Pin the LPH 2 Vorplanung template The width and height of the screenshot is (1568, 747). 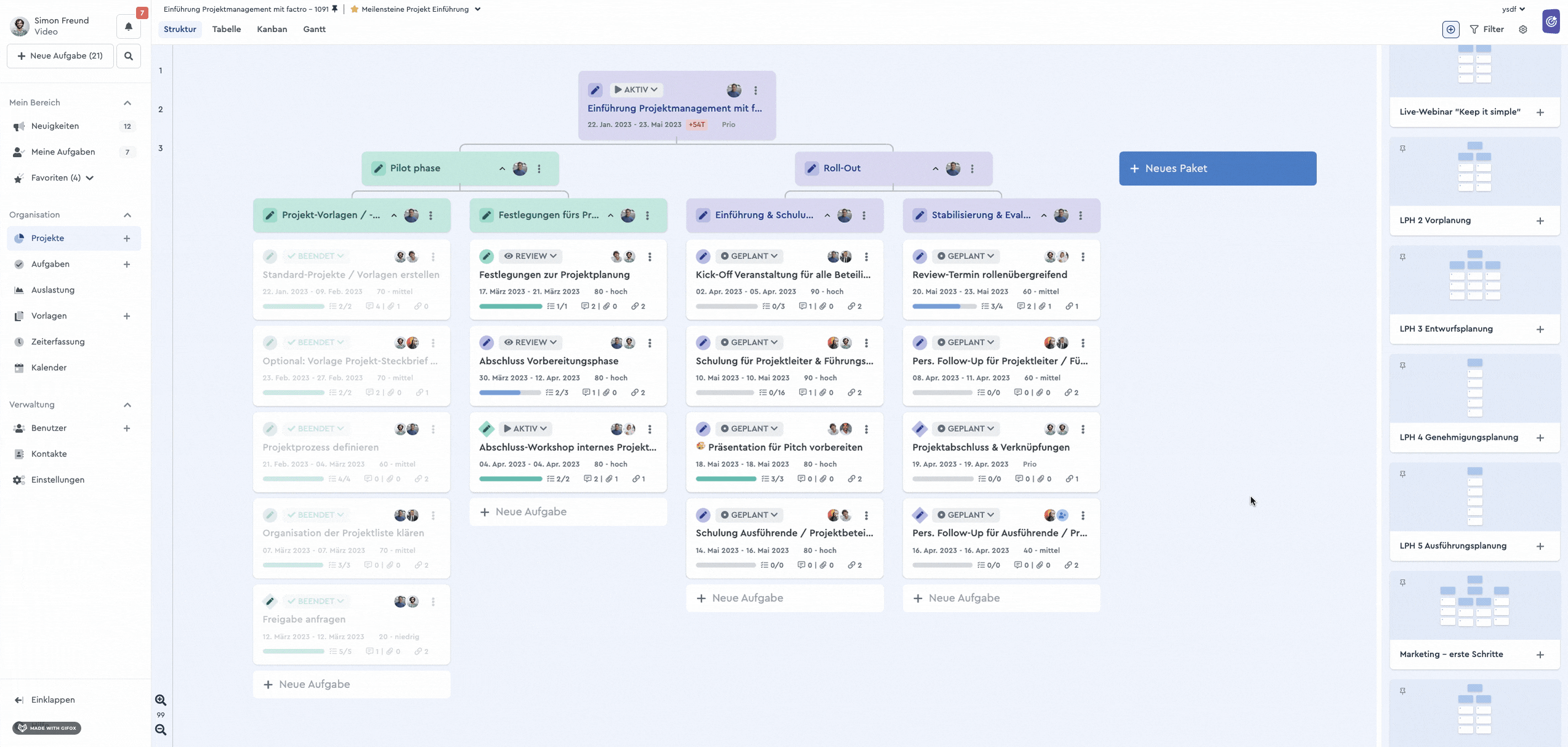(x=1402, y=148)
